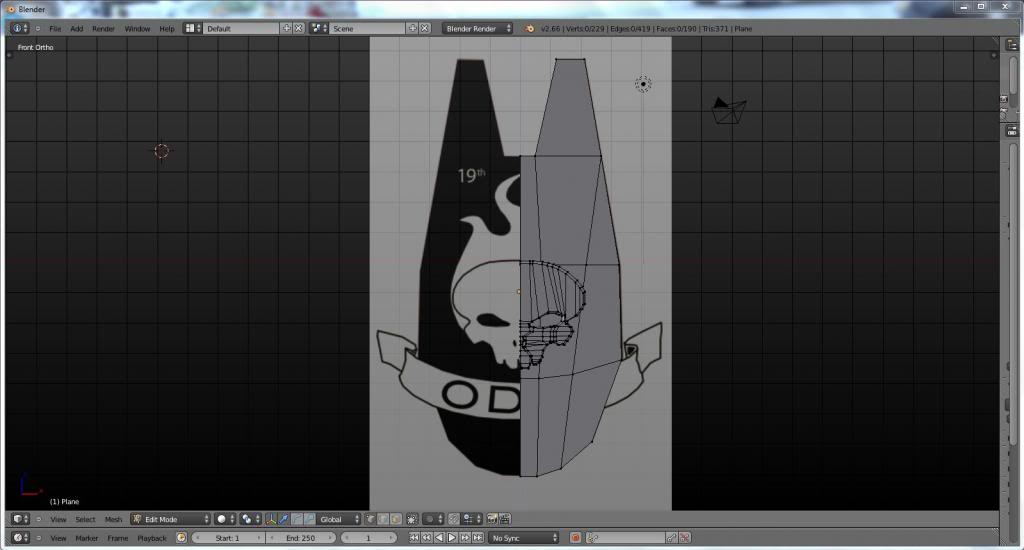Click the lamp object in viewport
1024x550 pixels.
643,84
